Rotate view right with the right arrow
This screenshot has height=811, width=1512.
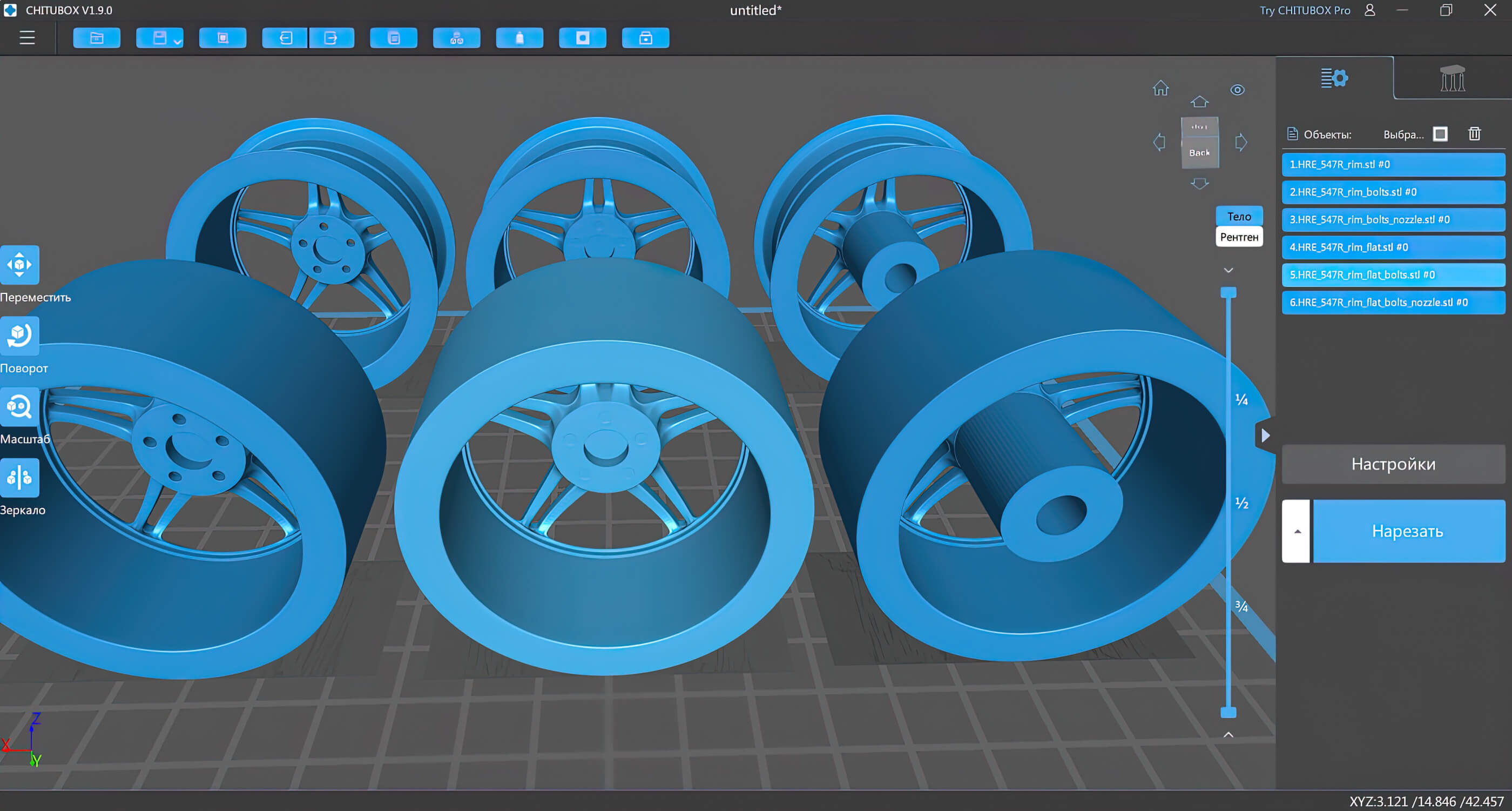click(1241, 142)
